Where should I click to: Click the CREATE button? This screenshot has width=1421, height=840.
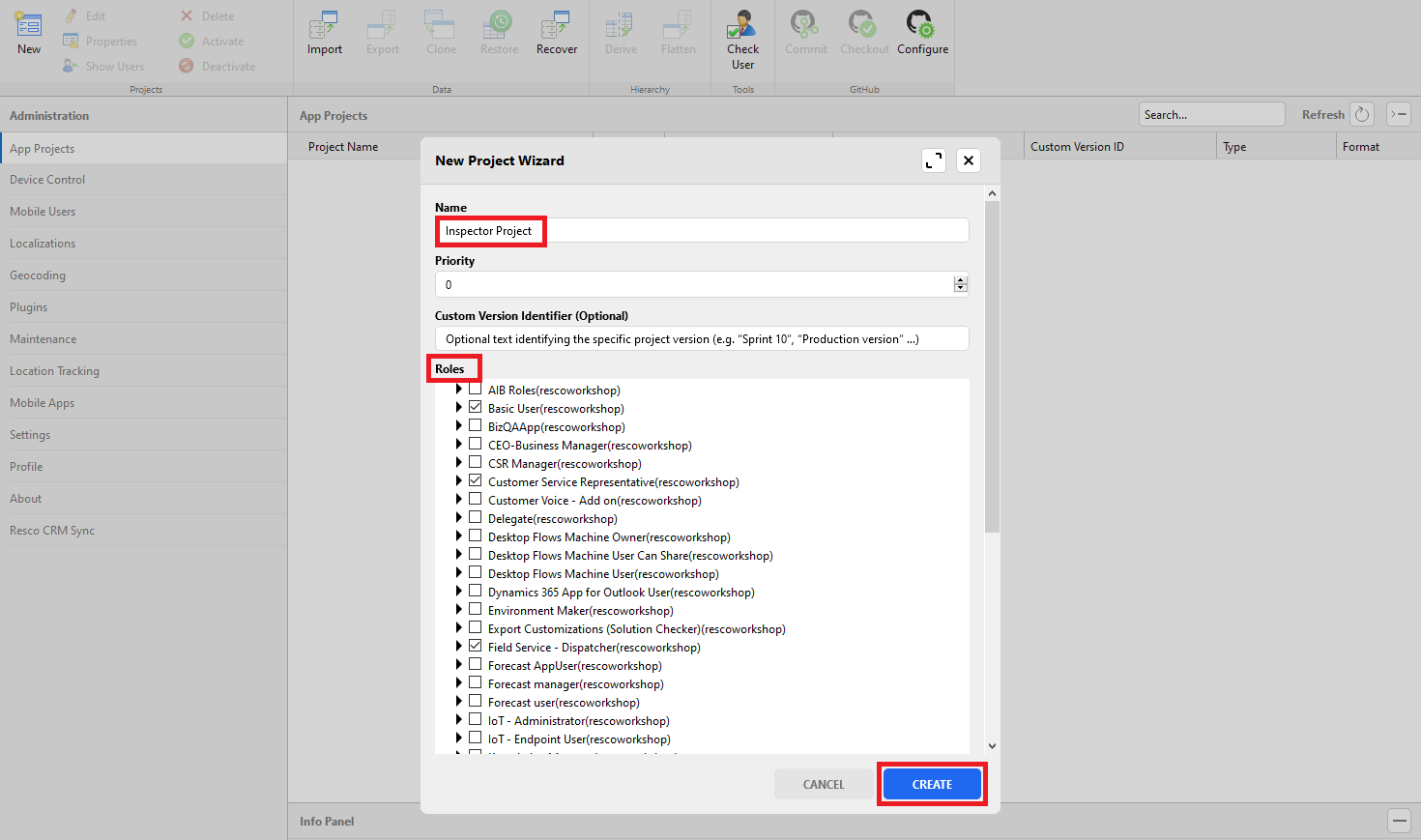point(932,784)
